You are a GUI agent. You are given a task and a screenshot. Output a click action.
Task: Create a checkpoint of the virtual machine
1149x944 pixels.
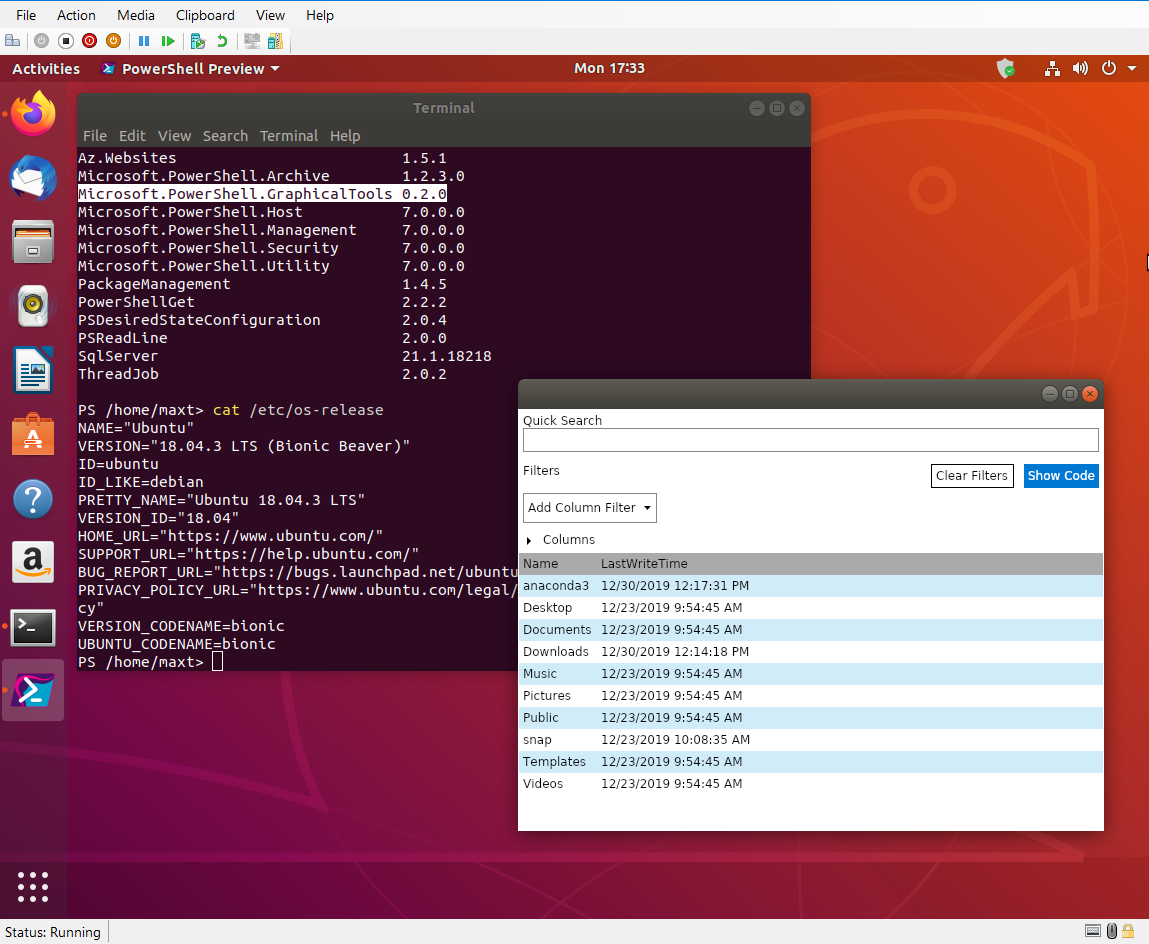coord(197,41)
